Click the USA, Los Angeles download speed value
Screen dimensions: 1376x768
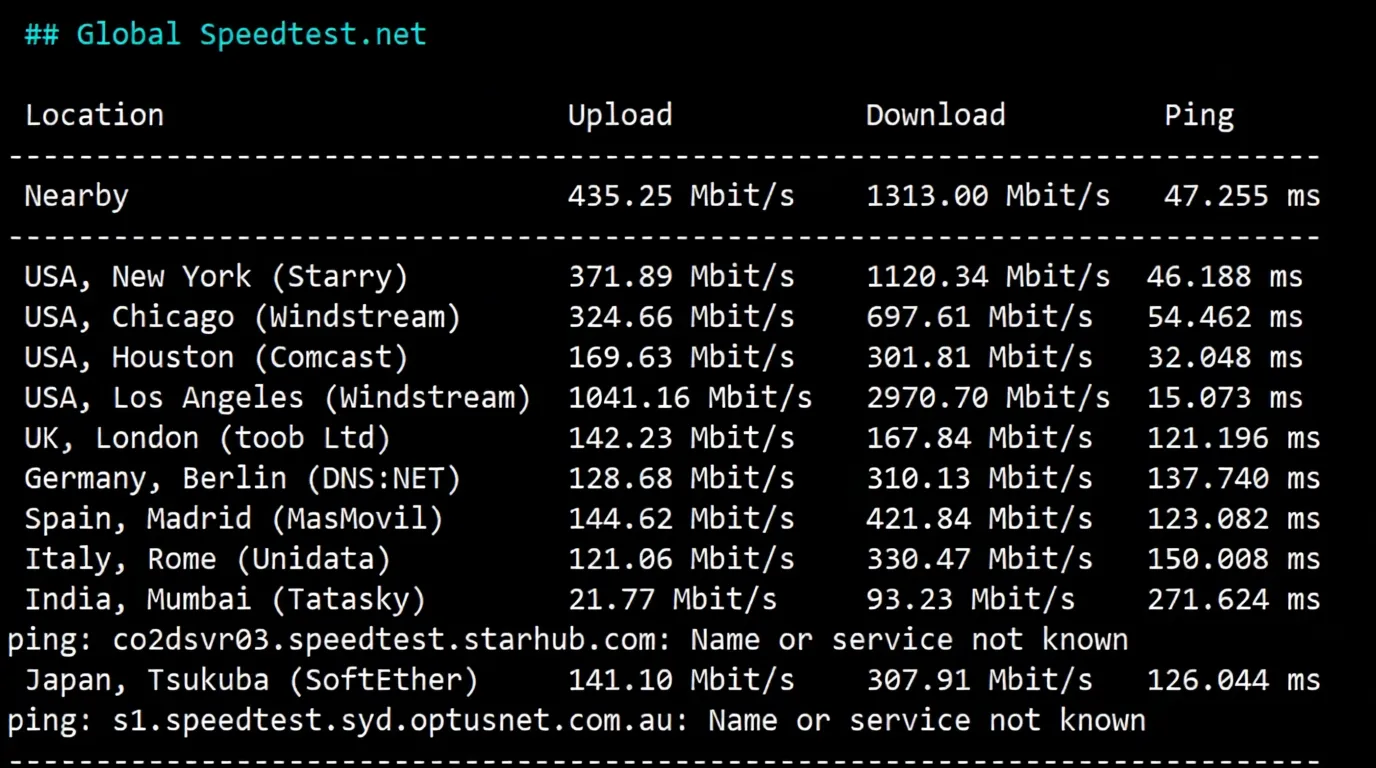(987, 397)
